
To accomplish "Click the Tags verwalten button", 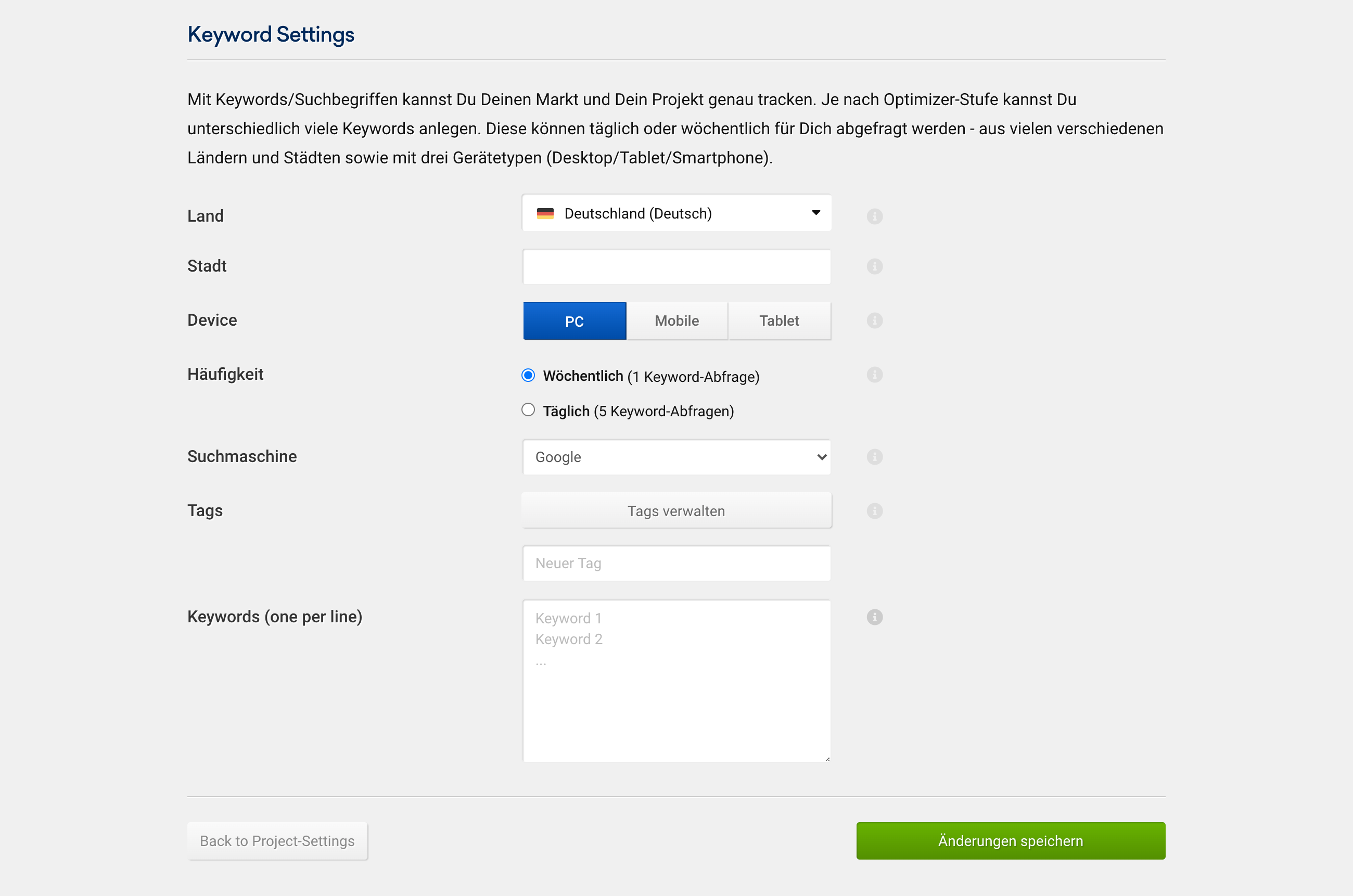I will click(676, 510).
